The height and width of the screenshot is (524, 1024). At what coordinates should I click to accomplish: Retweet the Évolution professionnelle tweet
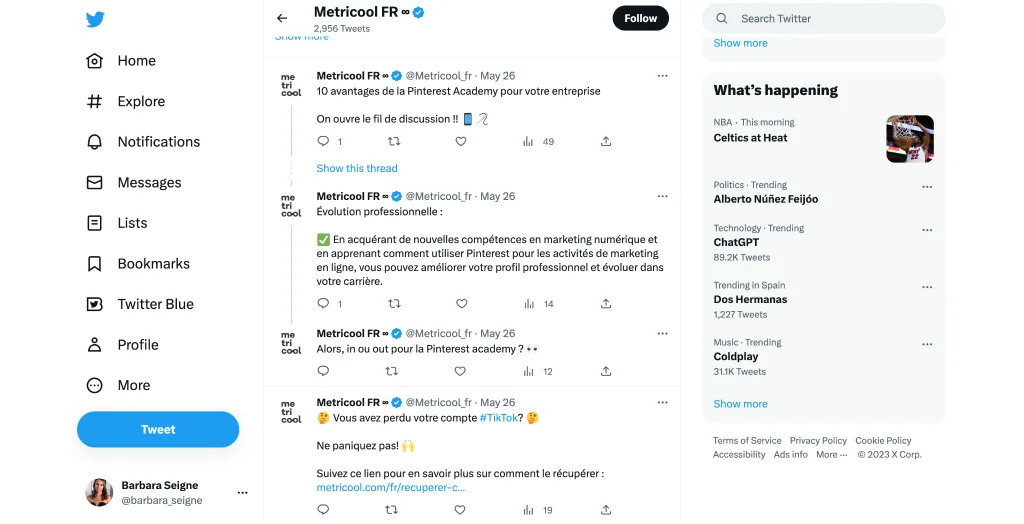(x=394, y=303)
